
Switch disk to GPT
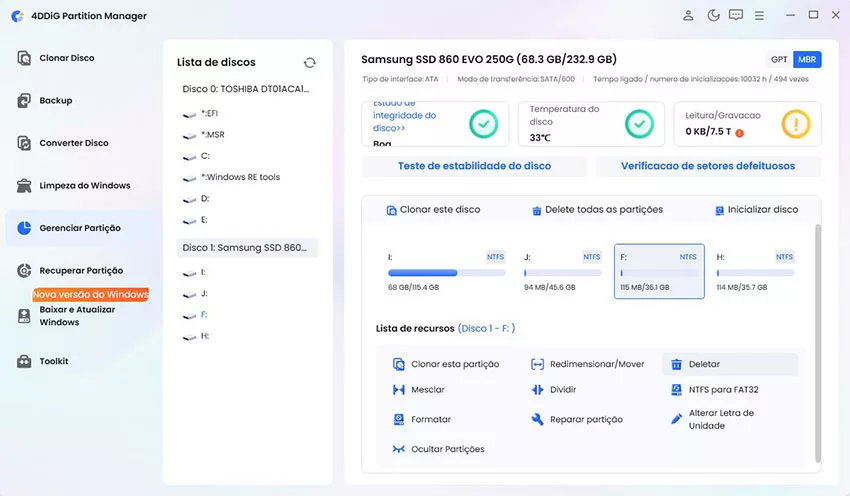(x=779, y=60)
